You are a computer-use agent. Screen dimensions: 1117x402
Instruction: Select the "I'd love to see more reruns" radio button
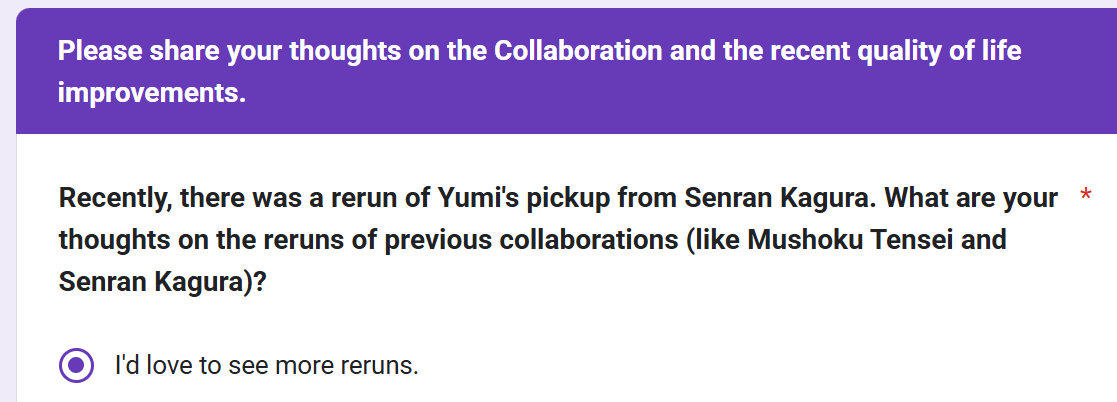[76, 366]
